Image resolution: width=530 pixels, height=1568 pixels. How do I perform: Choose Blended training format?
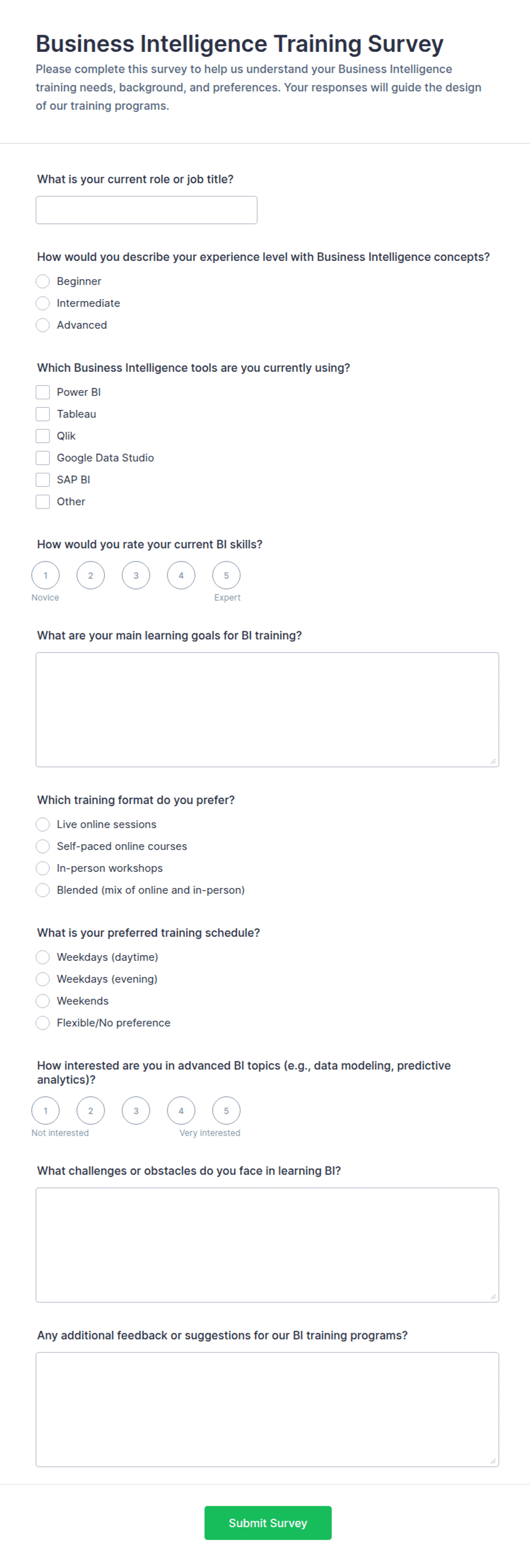[43, 890]
